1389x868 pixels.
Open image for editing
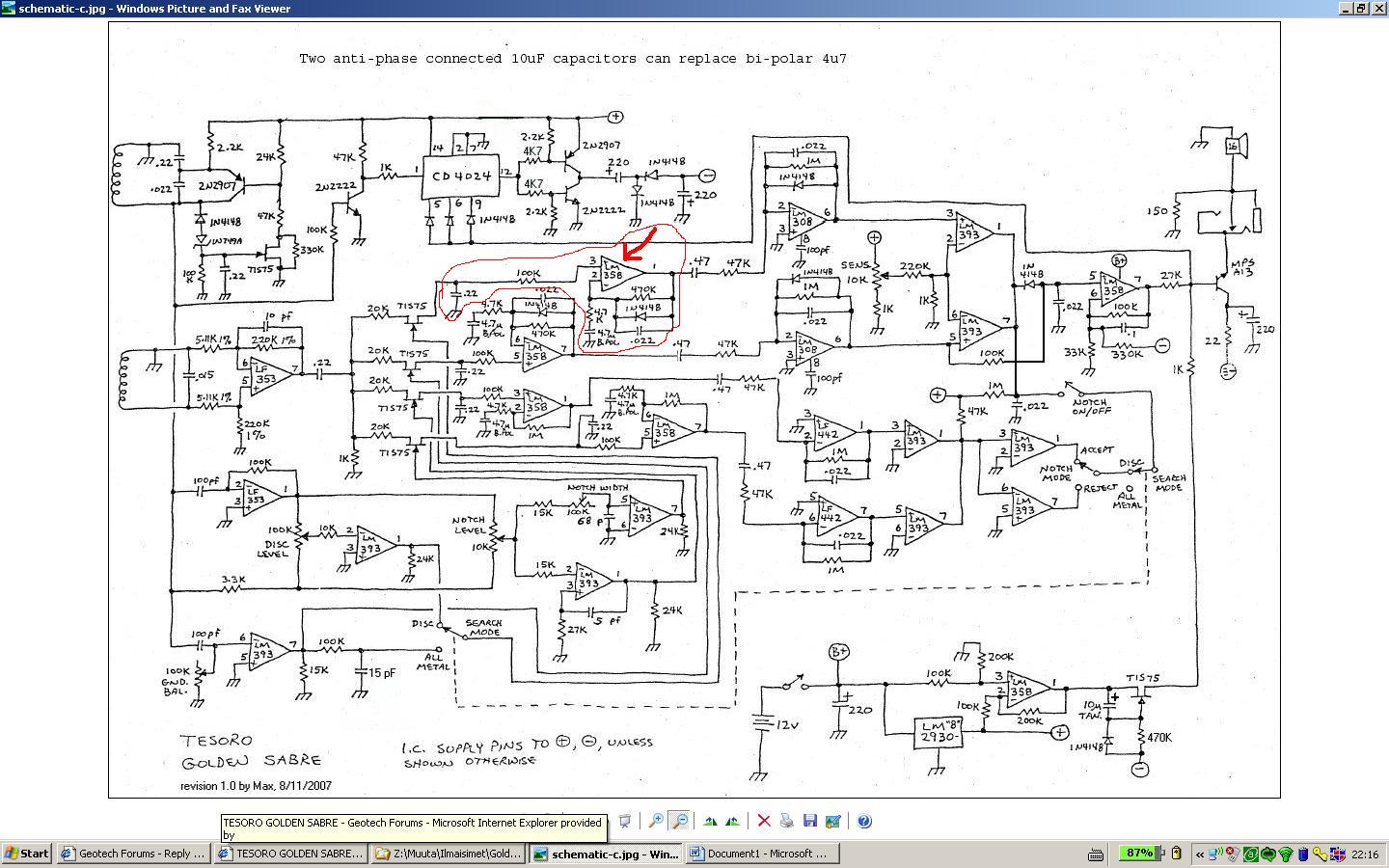click(x=833, y=821)
